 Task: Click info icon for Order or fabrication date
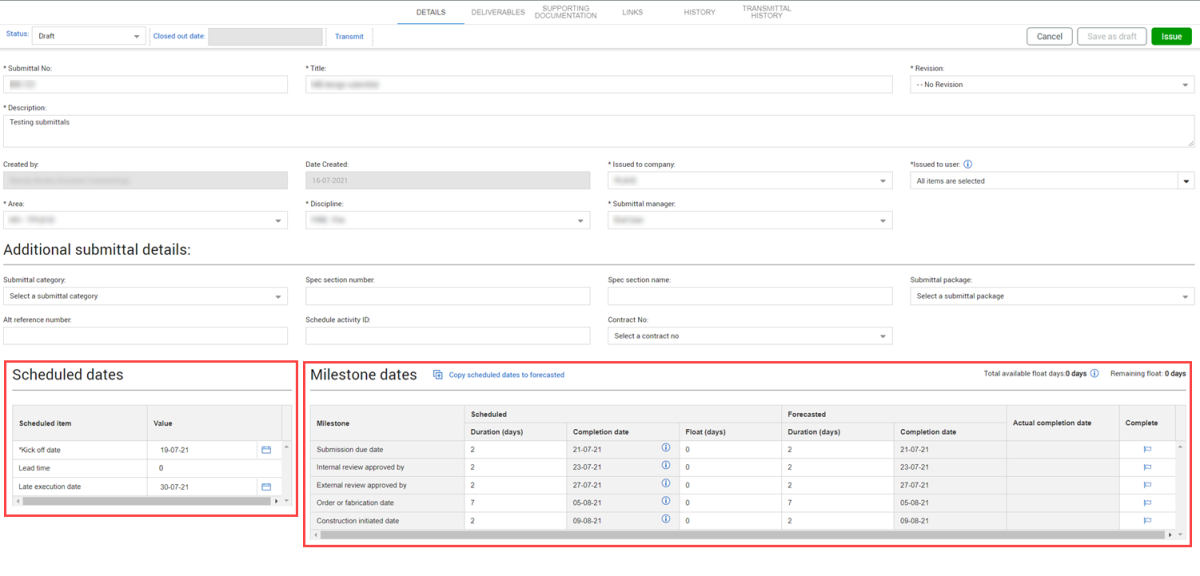pos(666,502)
